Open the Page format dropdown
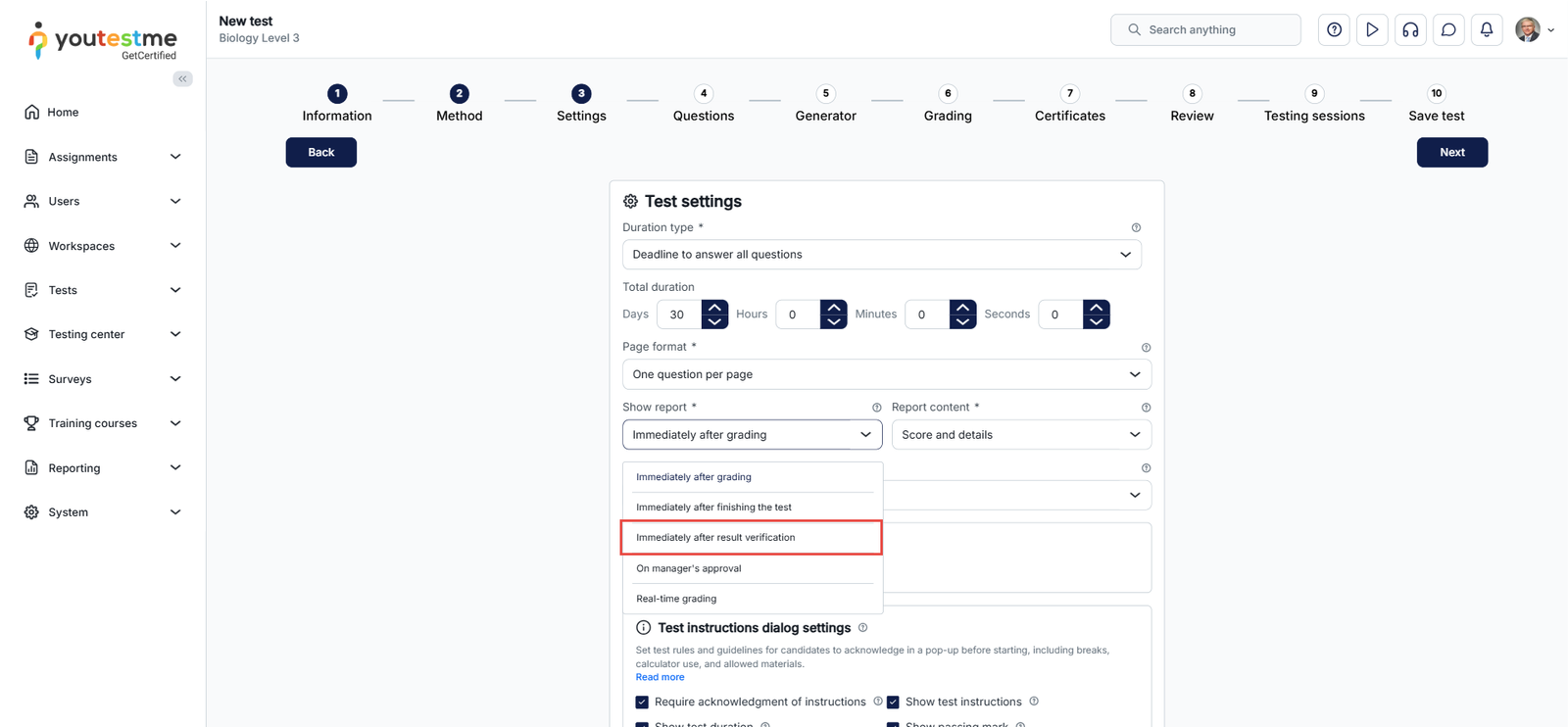 tap(886, 374)
